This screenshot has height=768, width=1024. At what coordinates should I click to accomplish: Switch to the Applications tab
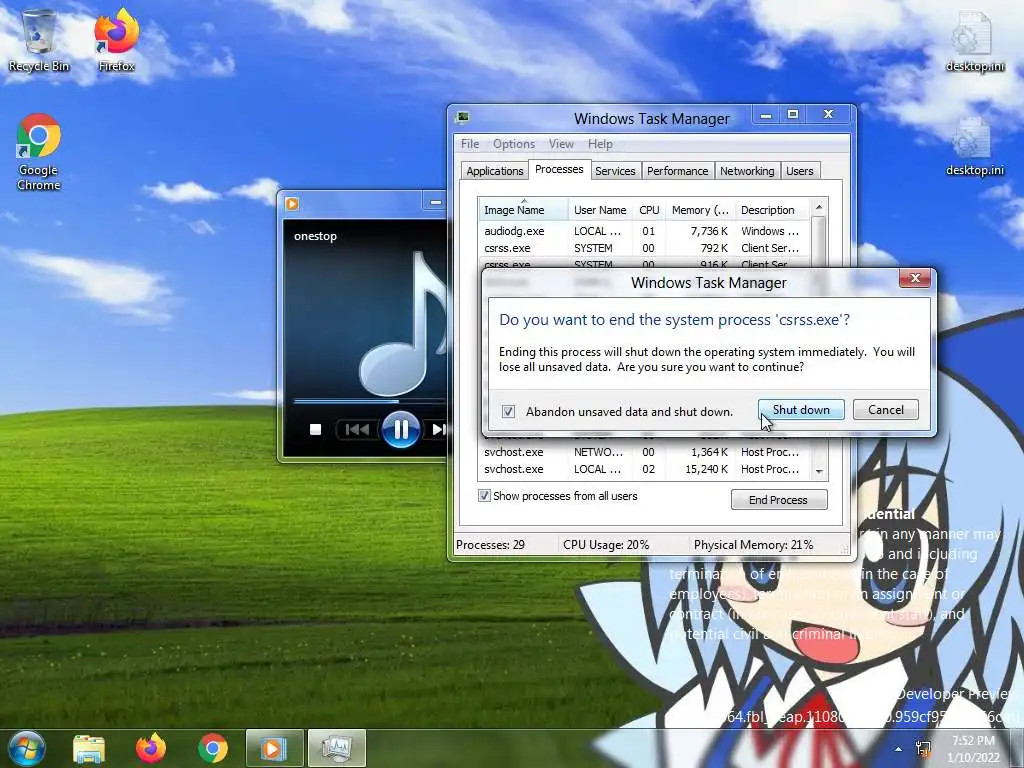[x=494, y=171]
